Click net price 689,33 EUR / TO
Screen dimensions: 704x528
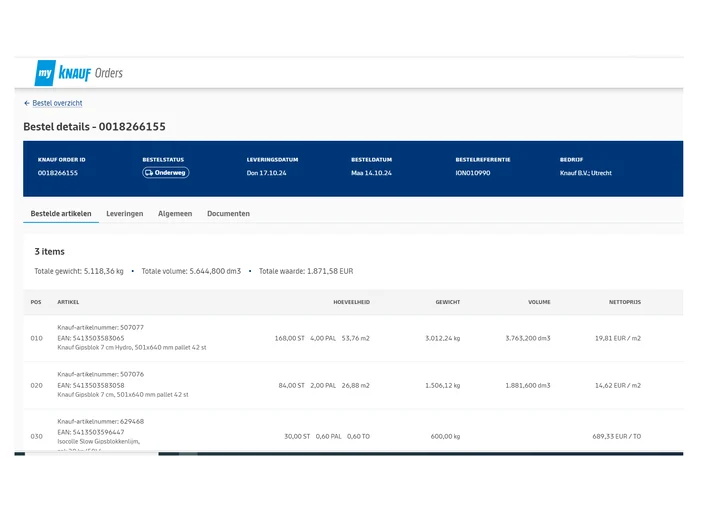pyautogui.click(x=617, y=436)
